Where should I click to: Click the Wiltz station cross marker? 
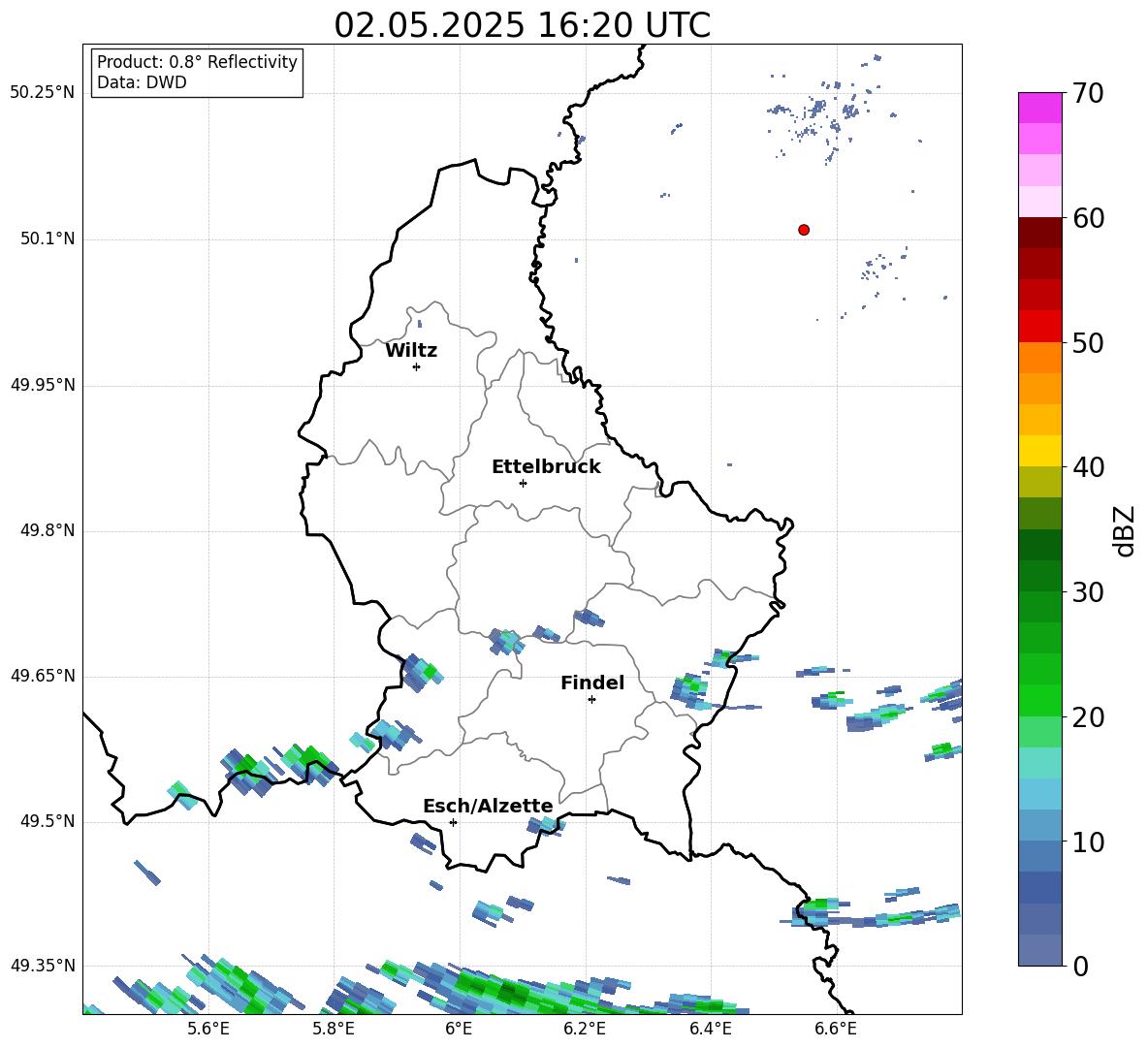coord(416,366)
